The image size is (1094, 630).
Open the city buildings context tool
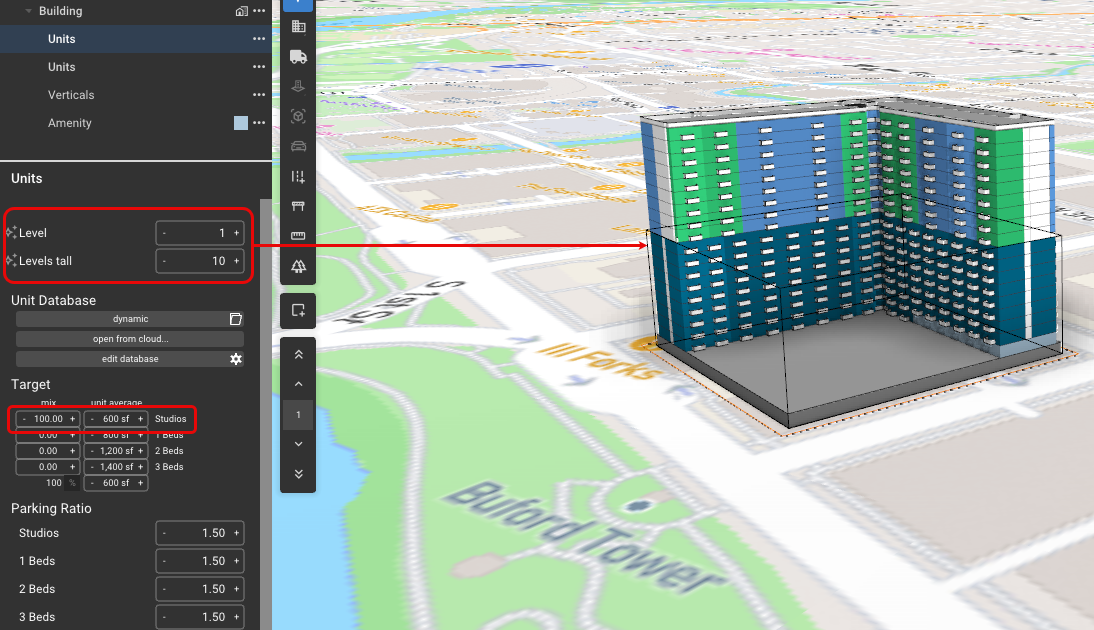coord(298,26)
